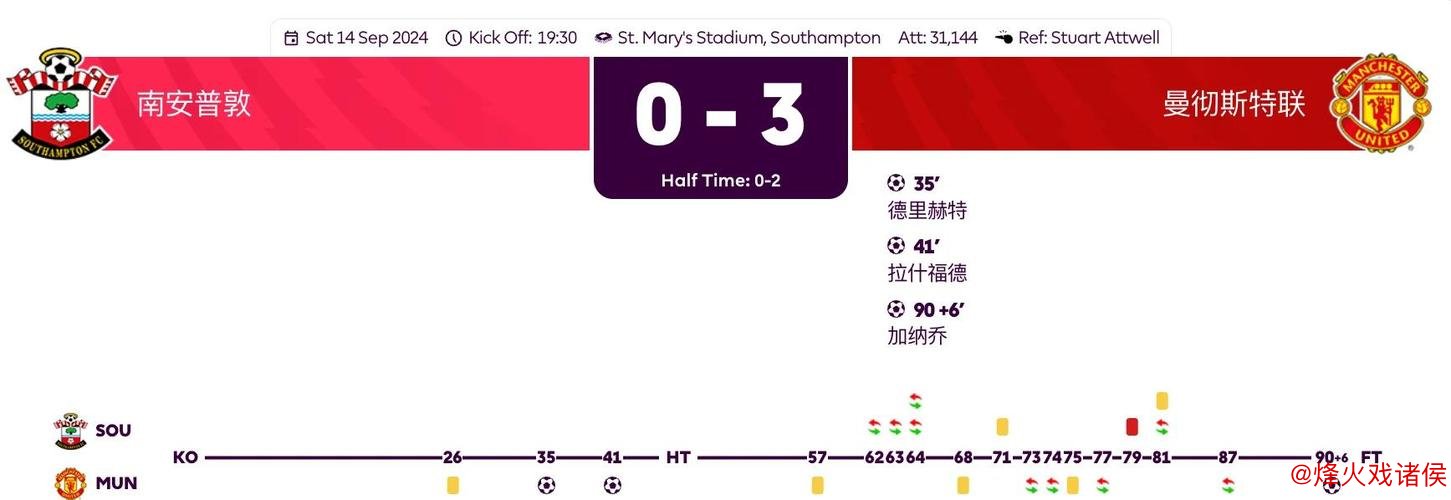Open the 南安普敦 team name link
The width and height of the screenshot is (1451, 500).
pos(194,104)
